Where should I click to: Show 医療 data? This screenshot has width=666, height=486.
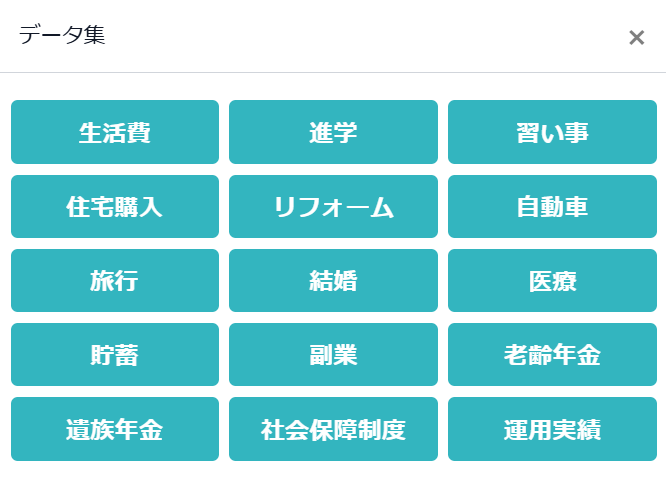coord(552,281)
